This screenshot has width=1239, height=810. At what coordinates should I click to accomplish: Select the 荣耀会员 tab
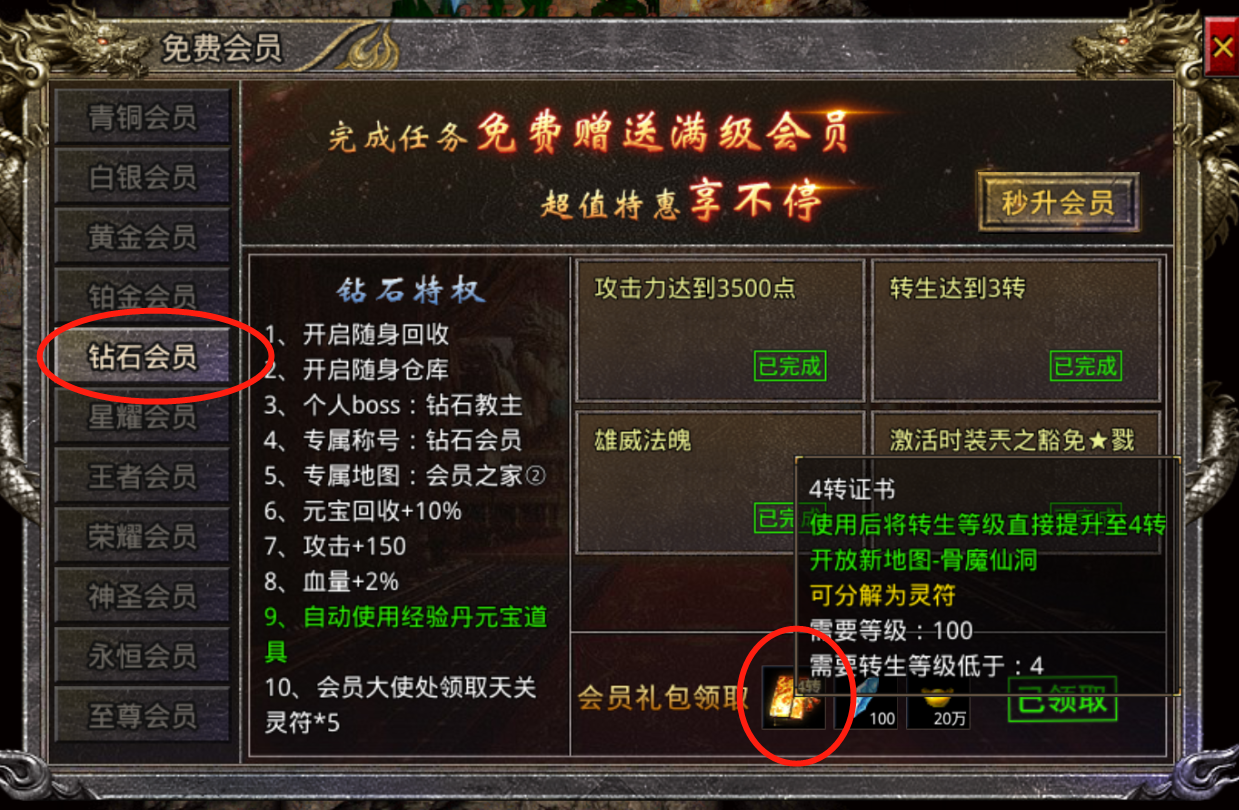[x=142, y=536]
